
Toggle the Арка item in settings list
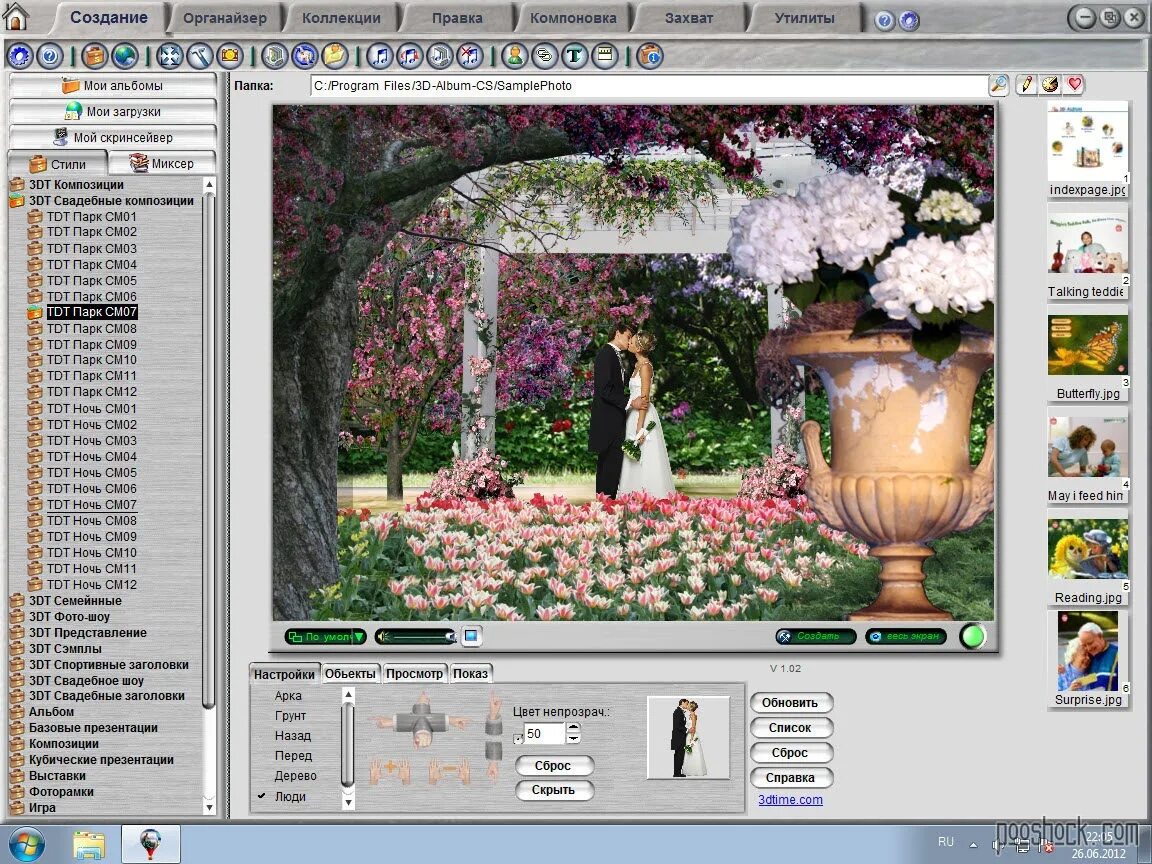288,696
